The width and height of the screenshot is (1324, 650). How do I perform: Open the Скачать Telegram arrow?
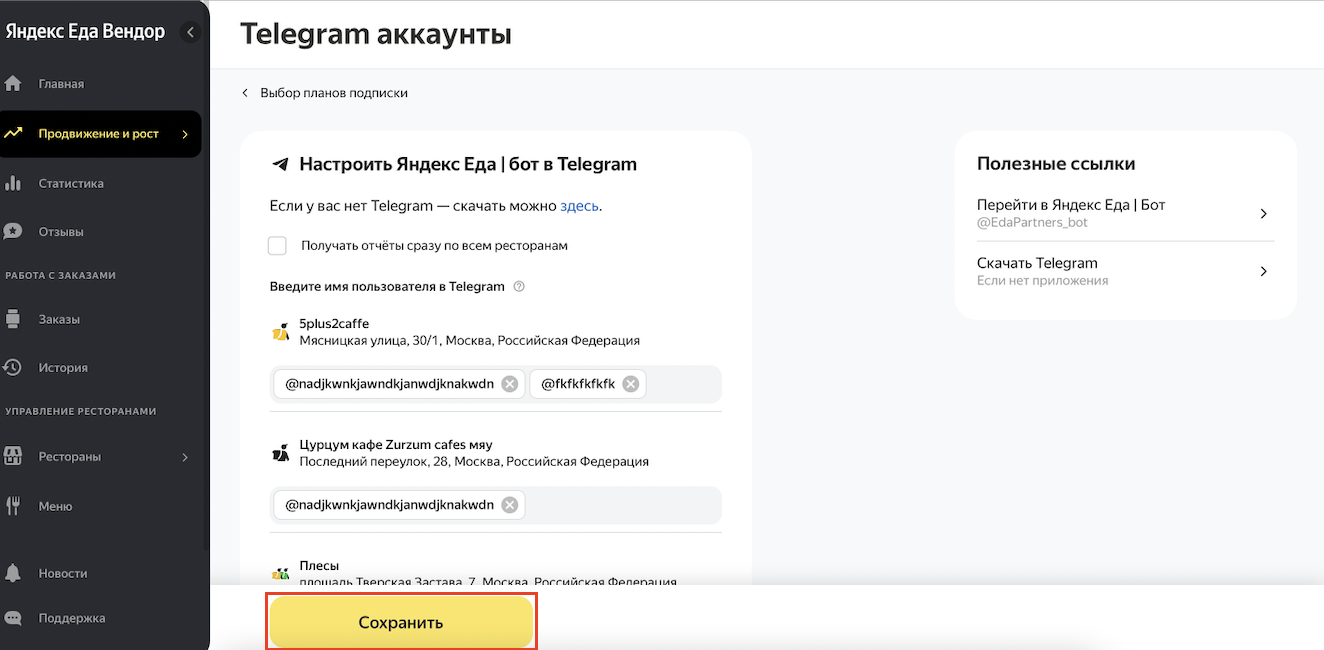coord(1264,271)
